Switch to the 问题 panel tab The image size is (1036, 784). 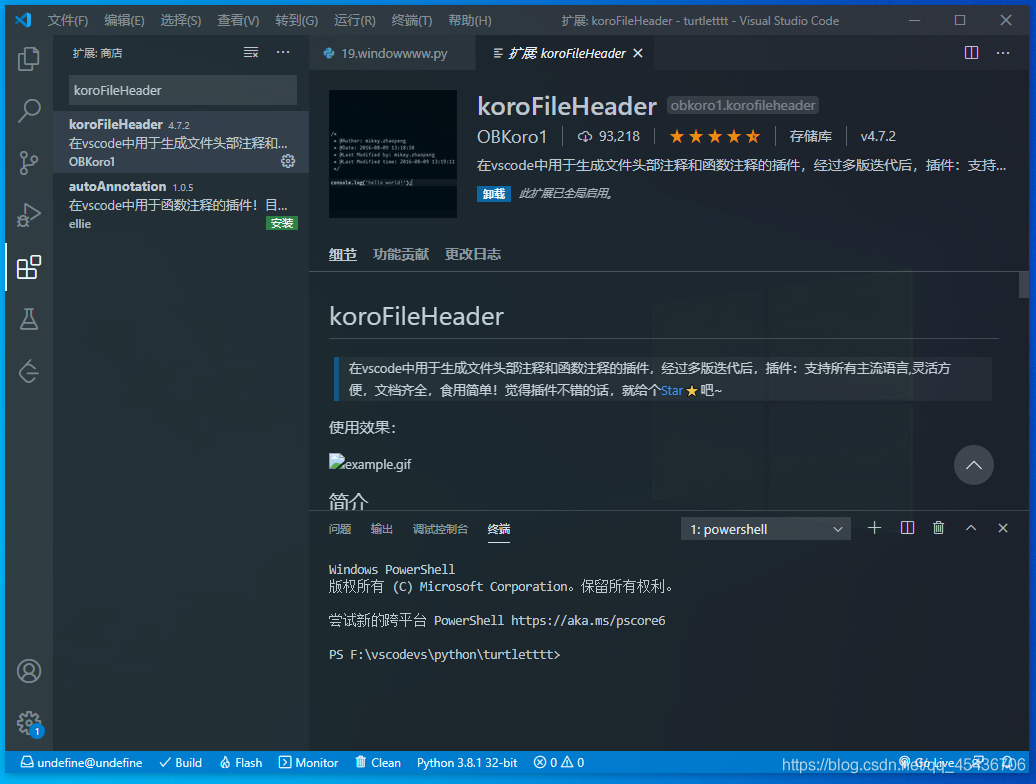[x=340, y=529]
